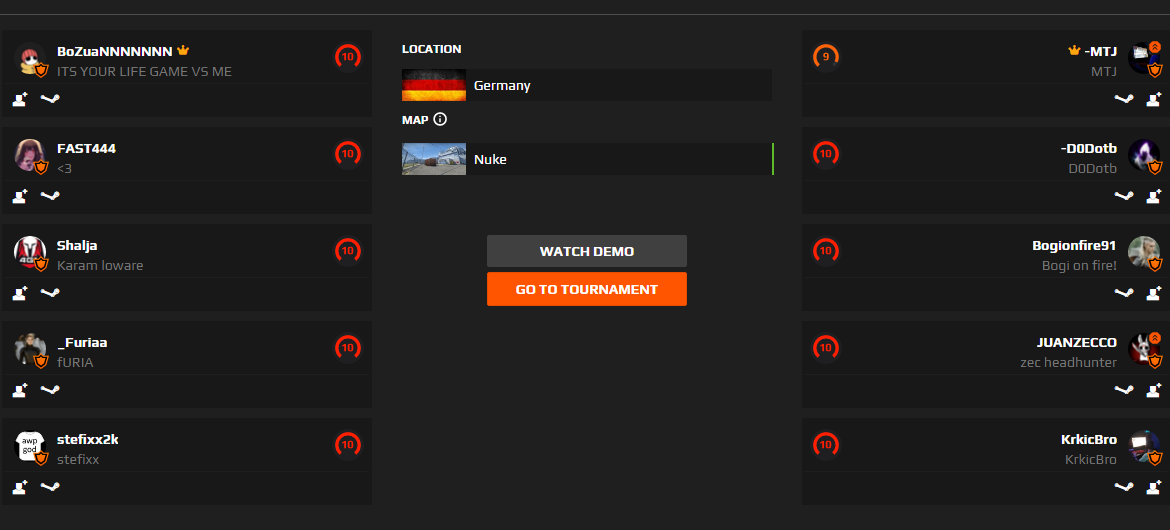Click the KrkicBro player name
Image resolution: width=1170 pixels, height=530 pixels.
coord(1088,440)
